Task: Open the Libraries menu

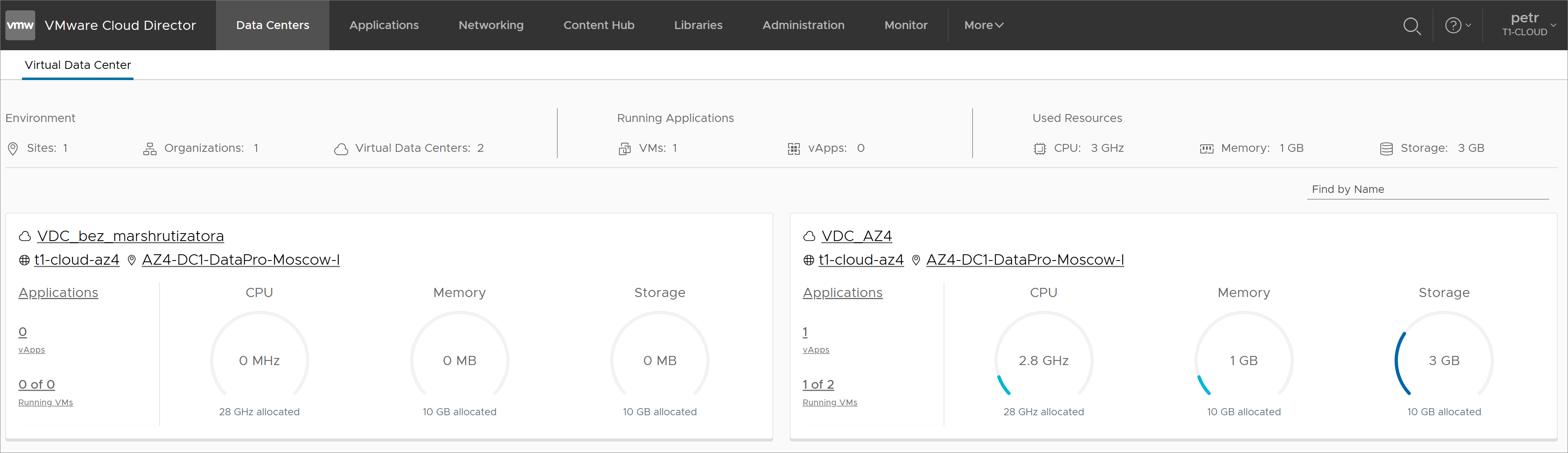Action: pyautogui.click(x=698, y=25)
